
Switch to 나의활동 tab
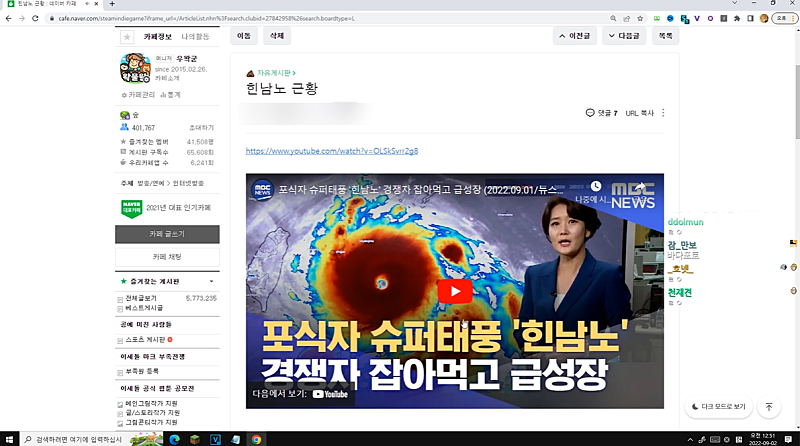(195, 37)
